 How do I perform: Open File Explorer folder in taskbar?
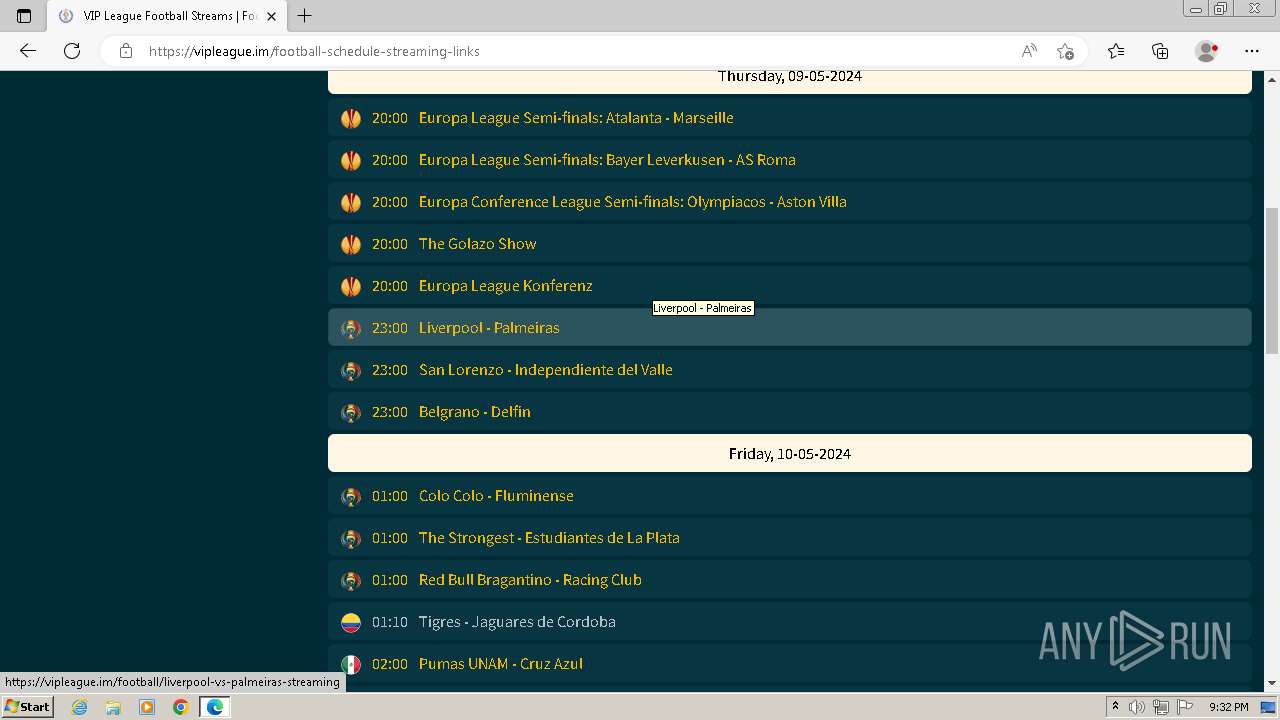pos(113,707)
